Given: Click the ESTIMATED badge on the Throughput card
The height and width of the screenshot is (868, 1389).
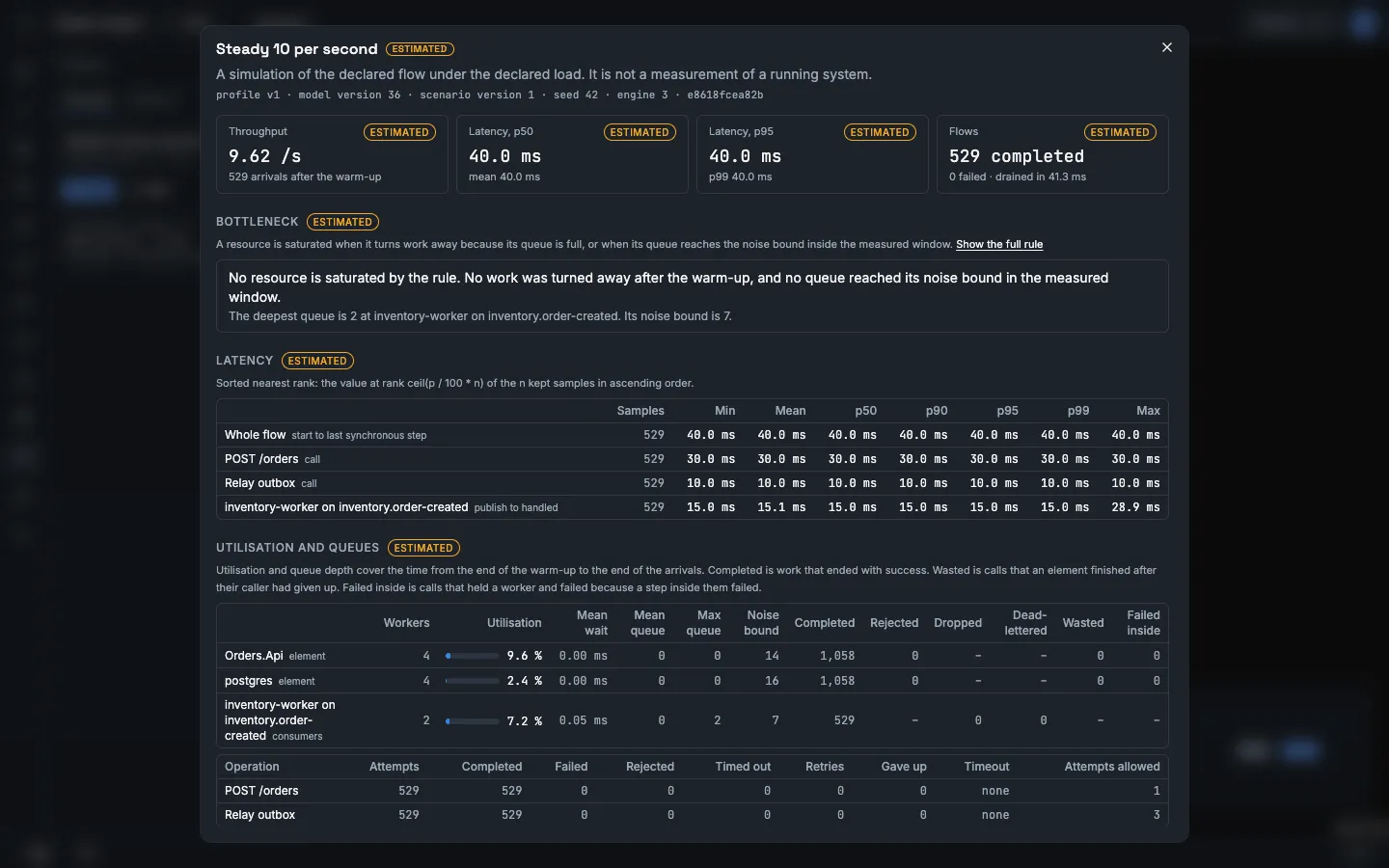Looking at the screenshot, I should click(399, 132).
